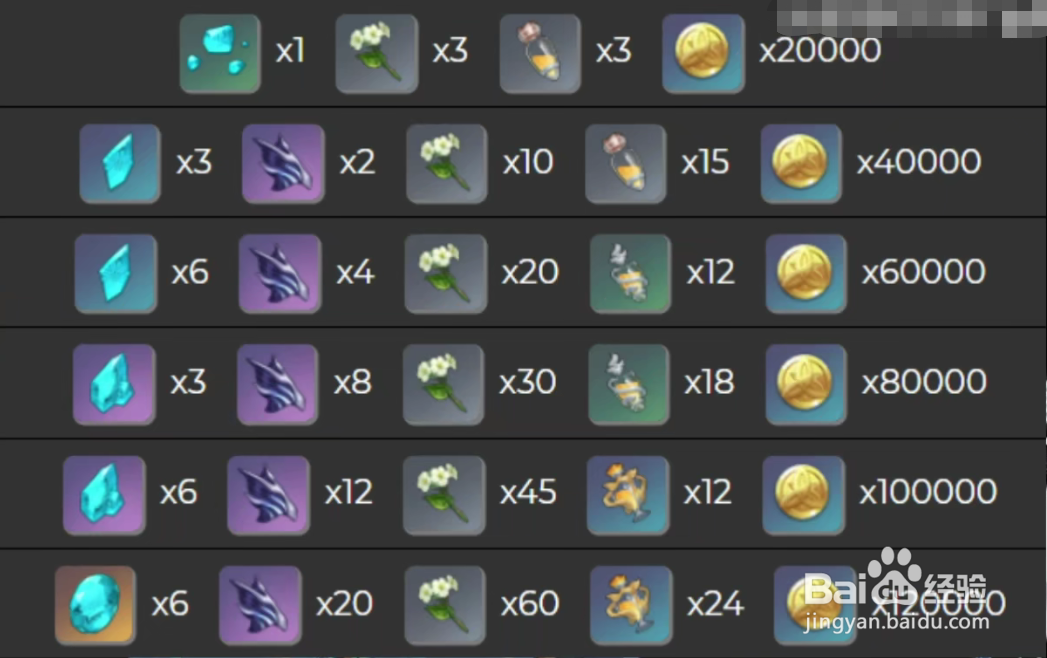Screen dimensions: 1047x658
Task: Click the purple claw icon labeled x8
Action: [x=278, y=385]
